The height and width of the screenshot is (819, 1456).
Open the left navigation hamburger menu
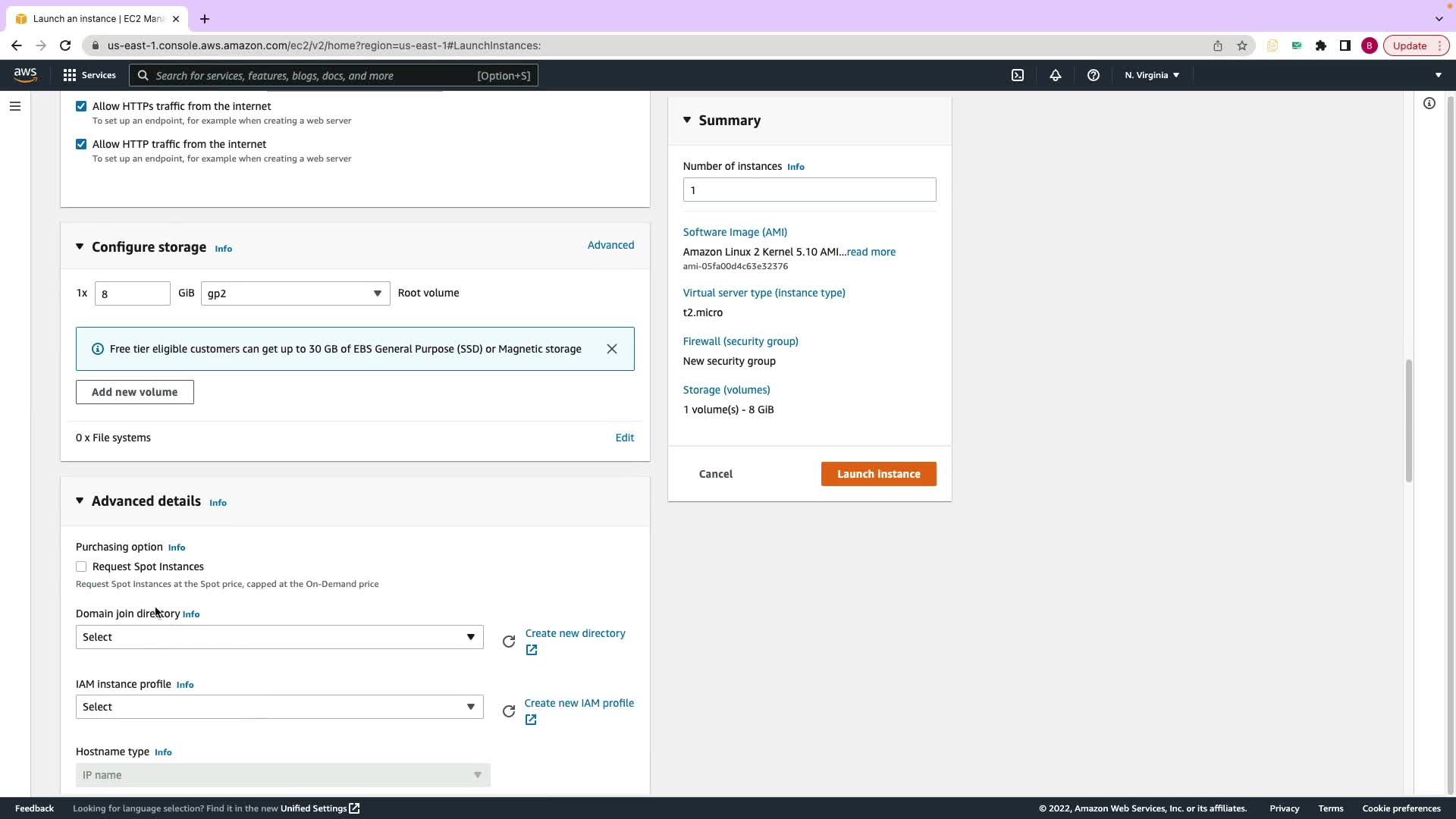tap(15, 106)
